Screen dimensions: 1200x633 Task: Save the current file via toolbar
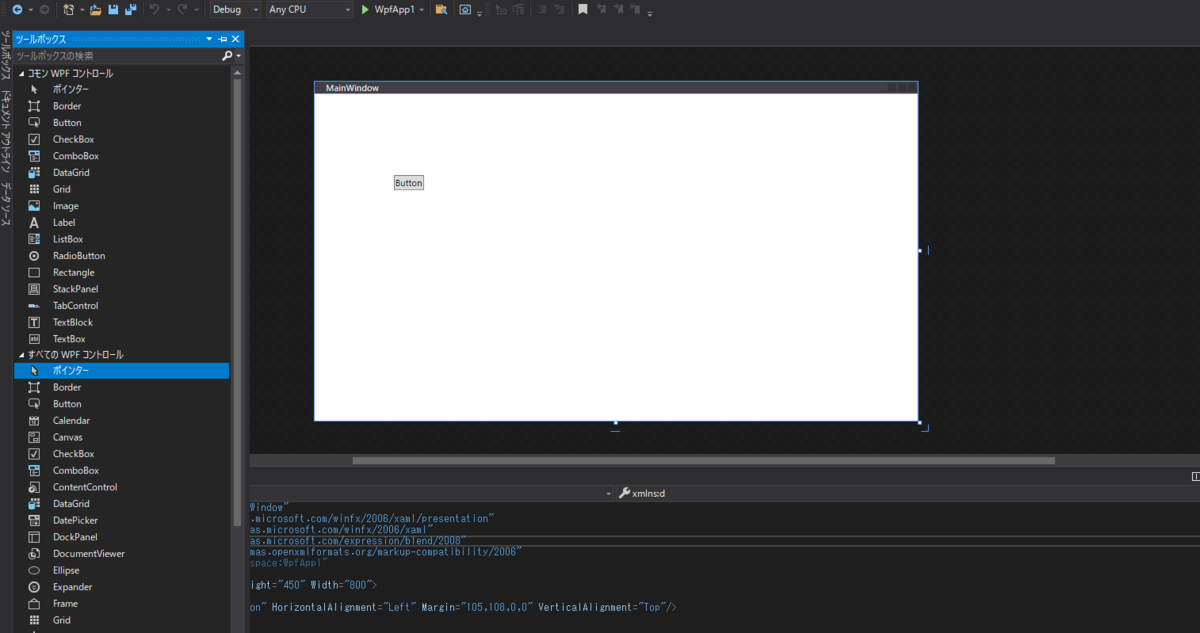[113, 9]
